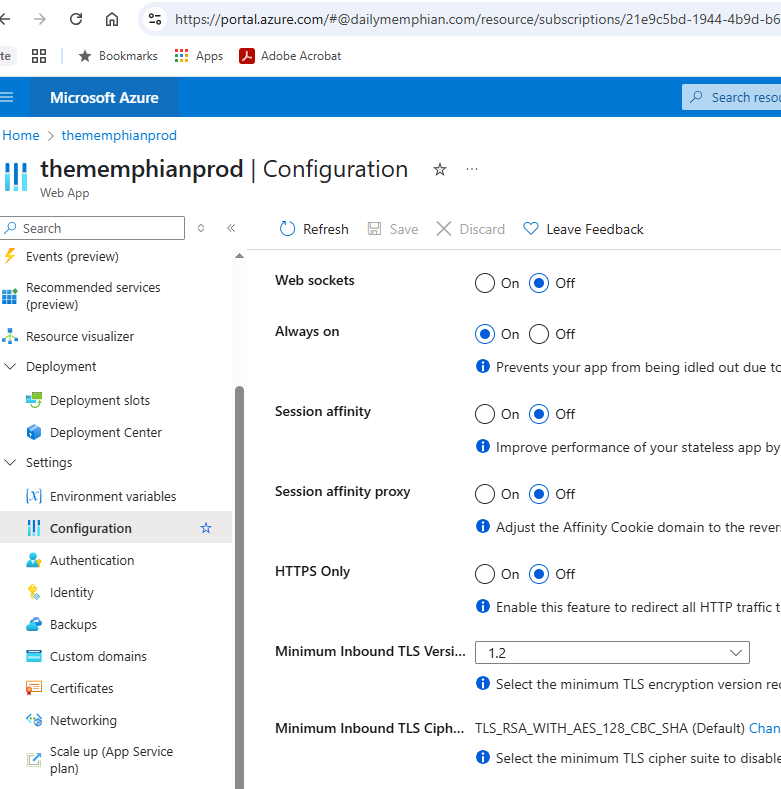Enable Session affinity On

click(485, 414)
